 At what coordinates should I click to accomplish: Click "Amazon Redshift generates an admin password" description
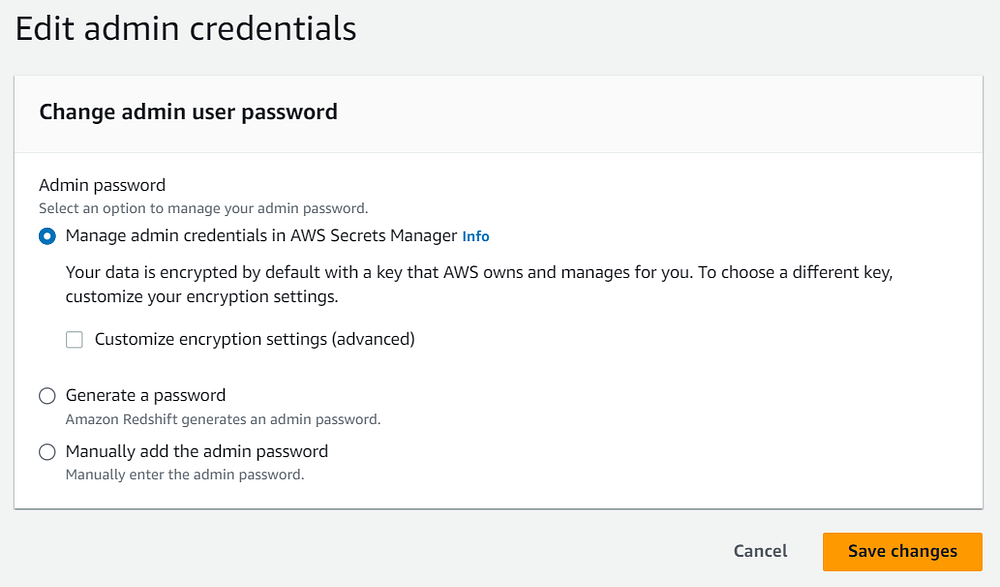coord(223,419)
